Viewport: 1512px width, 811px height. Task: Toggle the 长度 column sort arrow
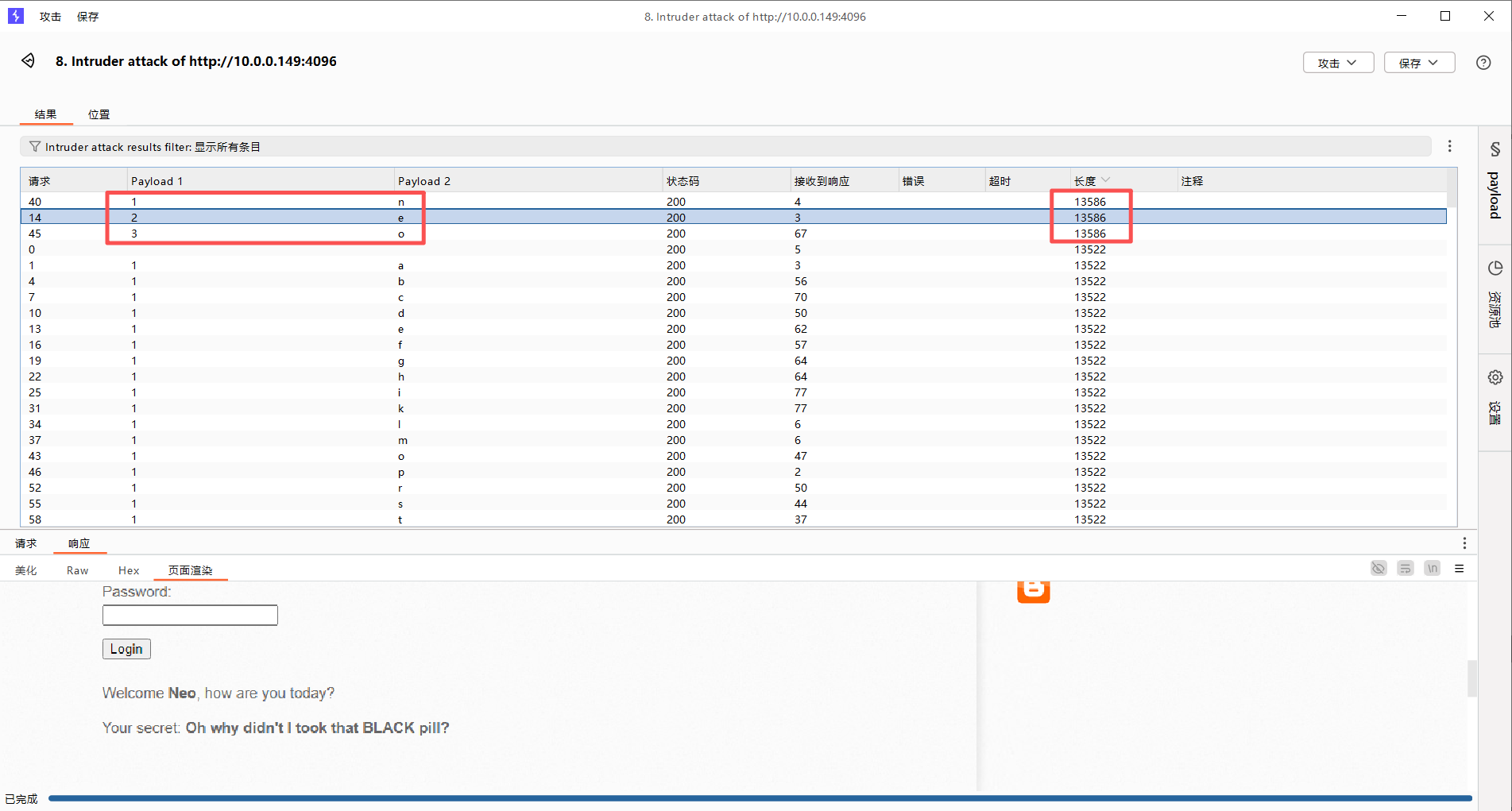[1106, 180]
